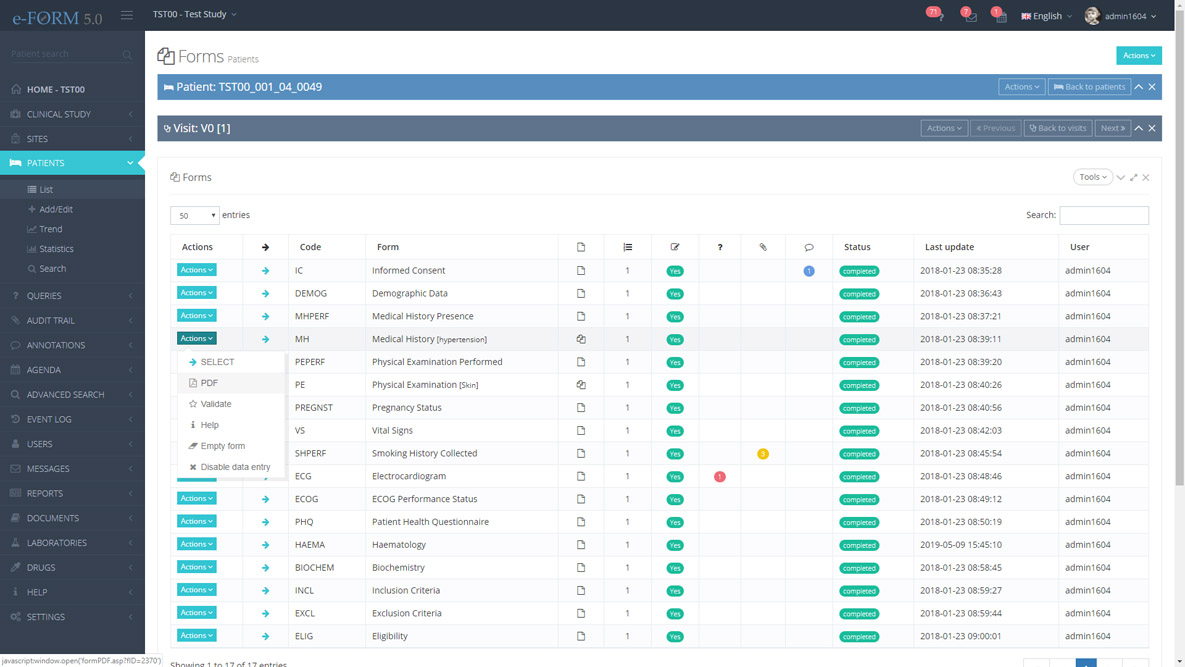Open Audit Trail in the sidebar
The height and width of the screenshot is (667, 1185).
coord(51,321)
